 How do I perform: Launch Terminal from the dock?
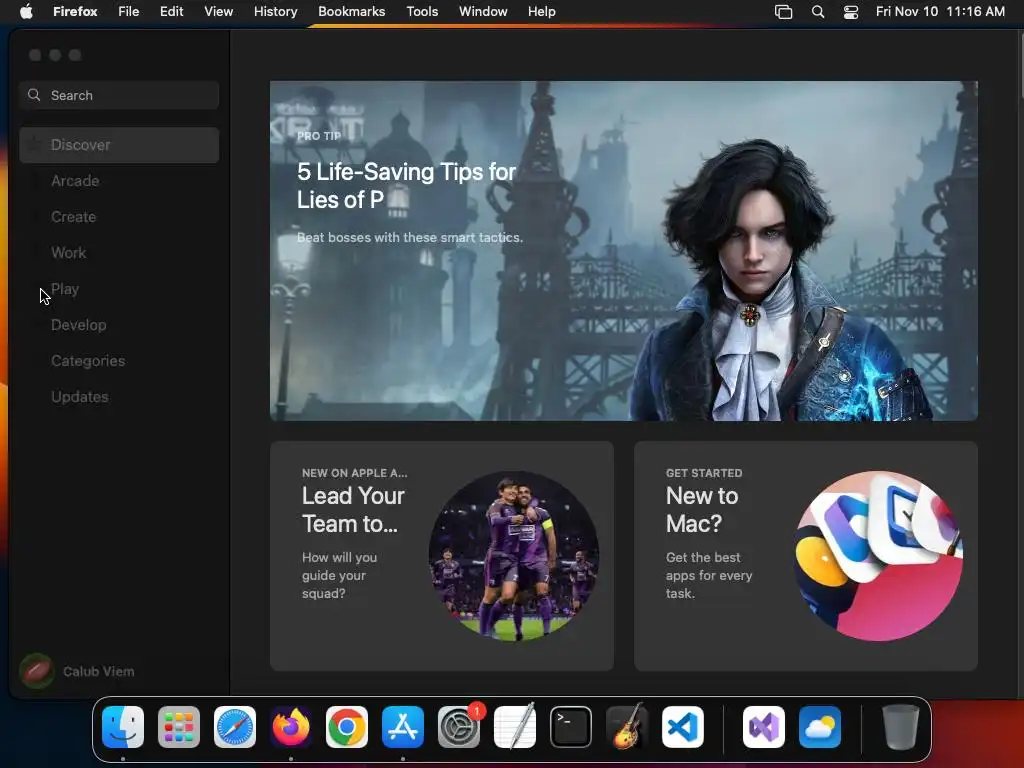(x=571, y=726)
